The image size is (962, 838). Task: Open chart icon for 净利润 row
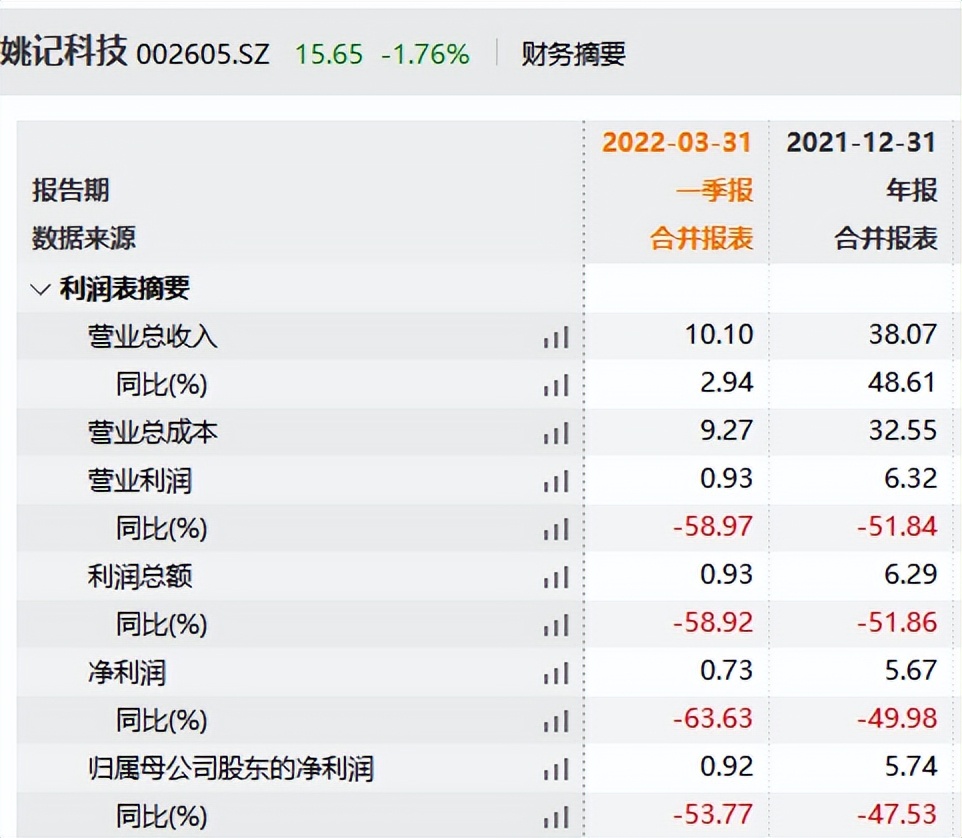(x=556, y=673)
